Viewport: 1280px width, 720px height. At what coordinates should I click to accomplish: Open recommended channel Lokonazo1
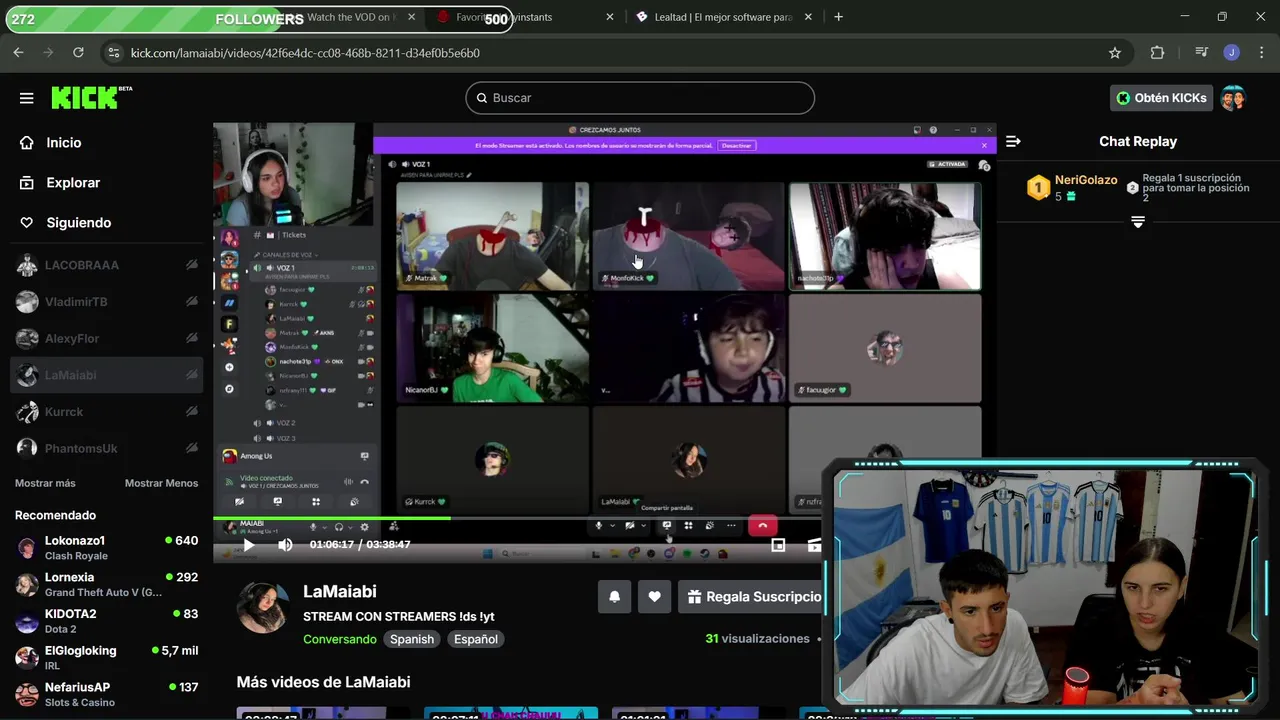(x=106, y=548)
